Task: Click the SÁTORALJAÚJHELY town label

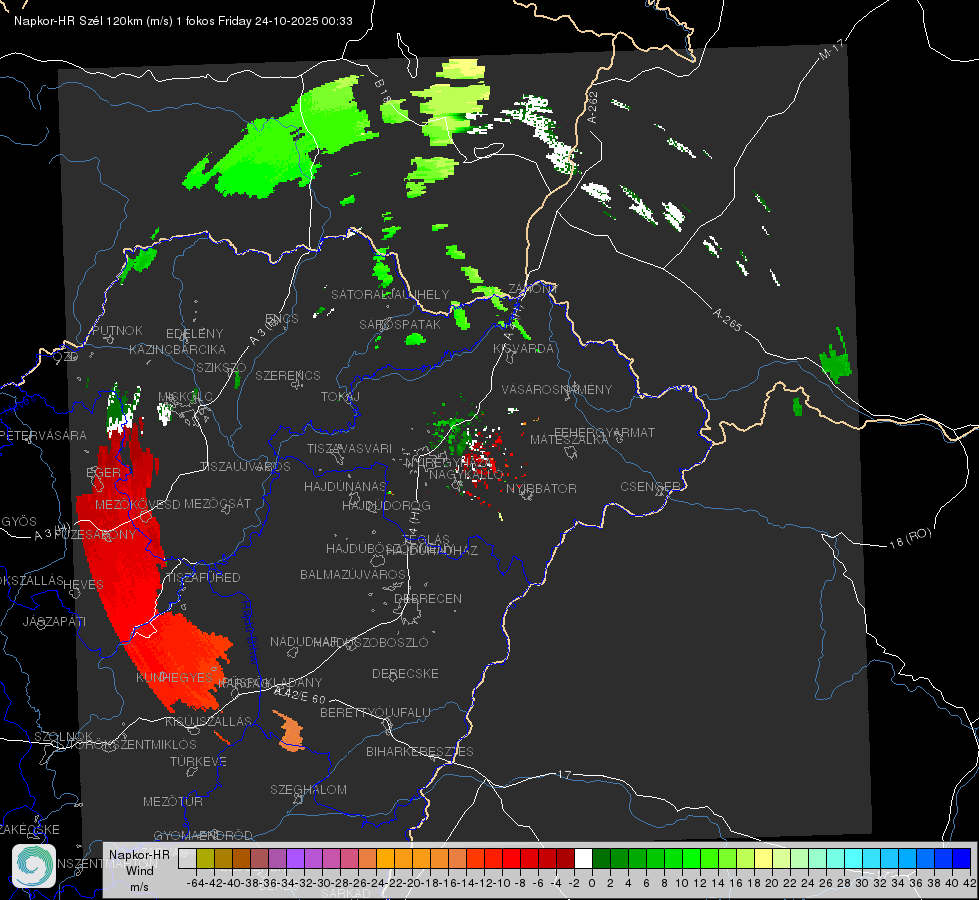Action: click(x=390, y=294)
